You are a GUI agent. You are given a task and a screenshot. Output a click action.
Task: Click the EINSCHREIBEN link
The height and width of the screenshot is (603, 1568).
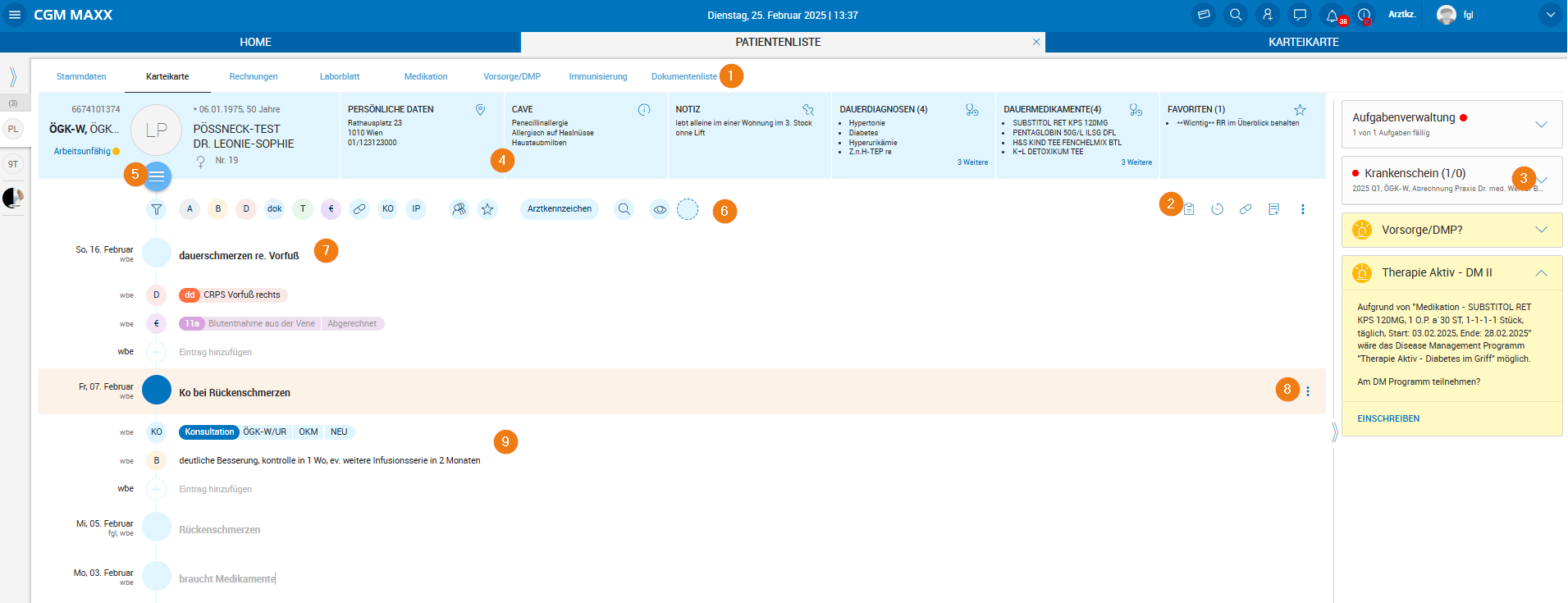[x=1388, y=418]
